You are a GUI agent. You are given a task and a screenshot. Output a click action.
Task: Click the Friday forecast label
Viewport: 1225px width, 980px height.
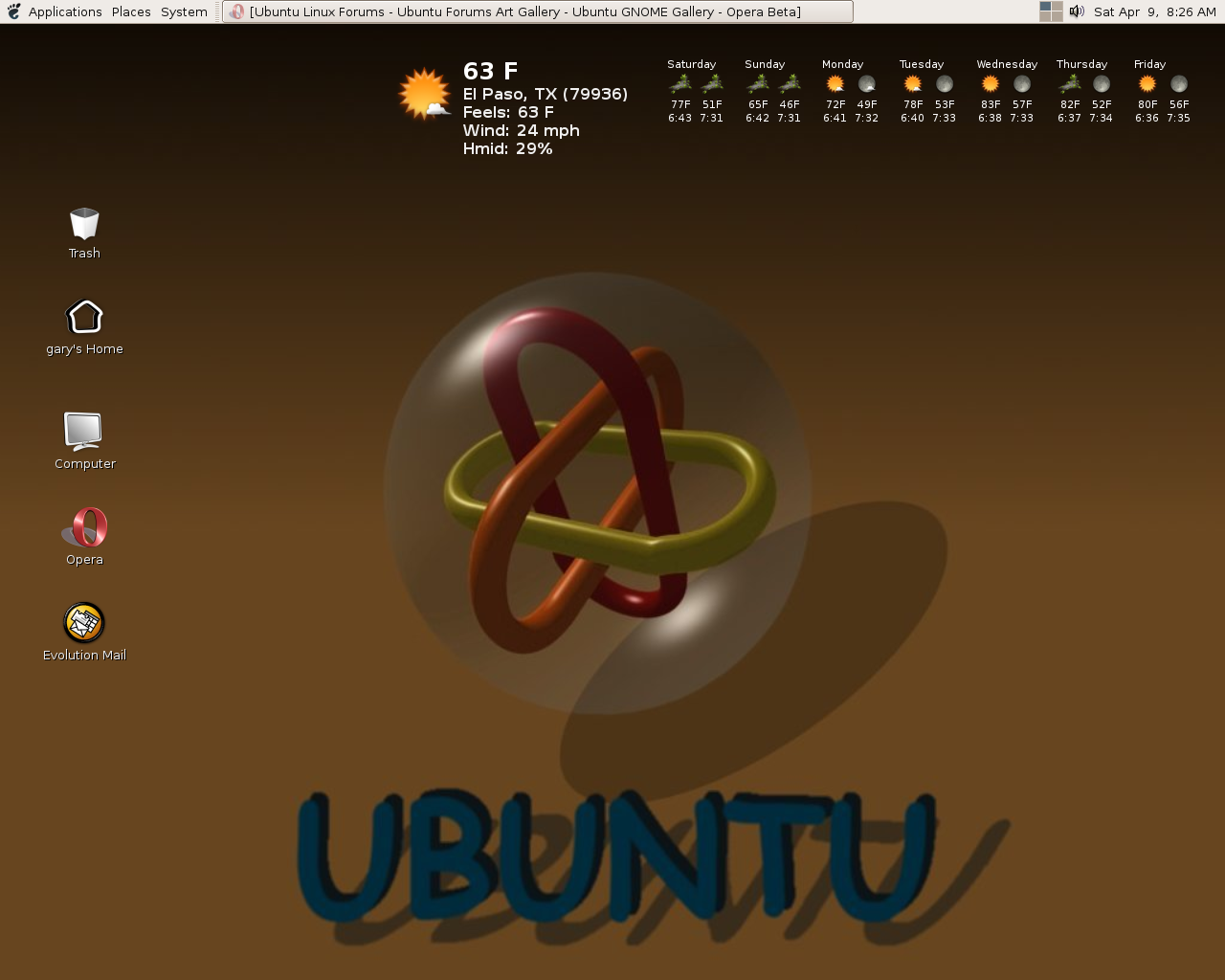1149,64
